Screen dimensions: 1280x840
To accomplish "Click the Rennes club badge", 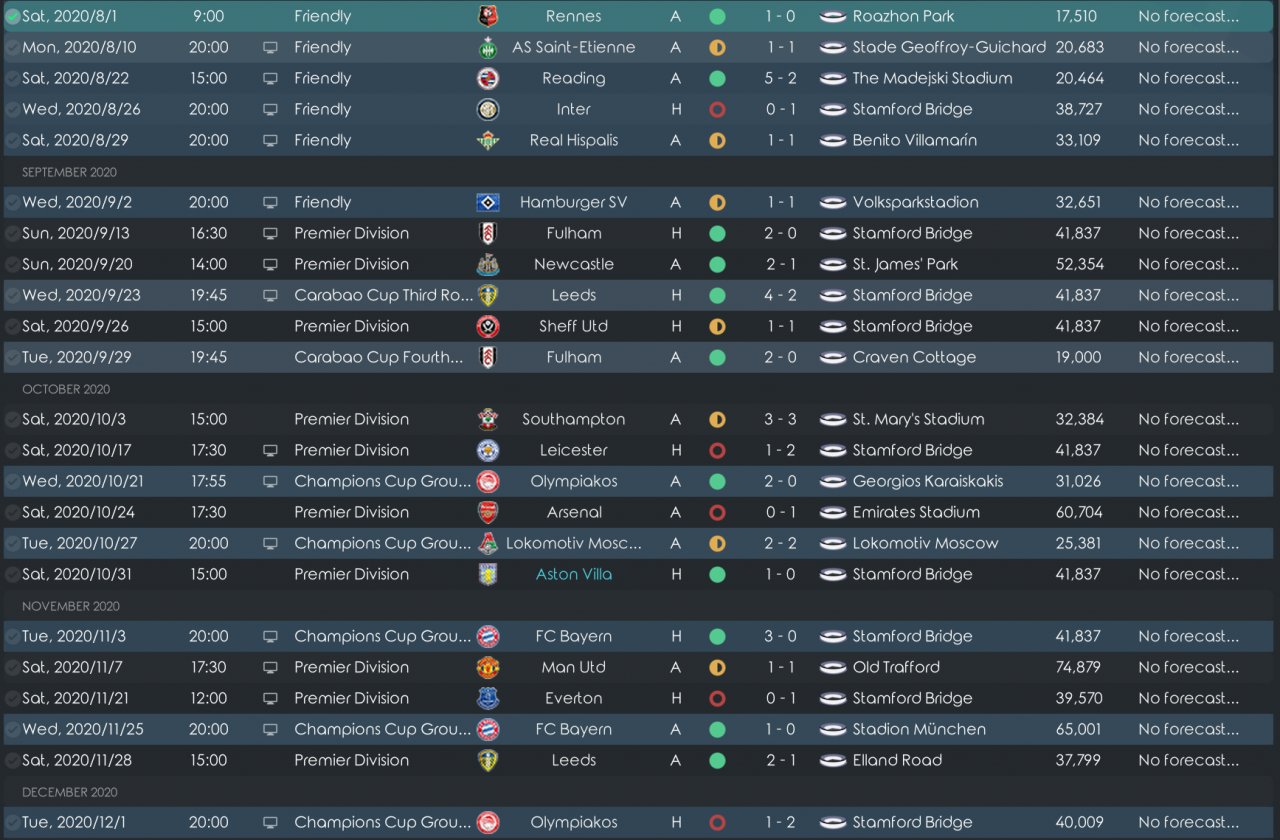I will click(x=487, y=16).
